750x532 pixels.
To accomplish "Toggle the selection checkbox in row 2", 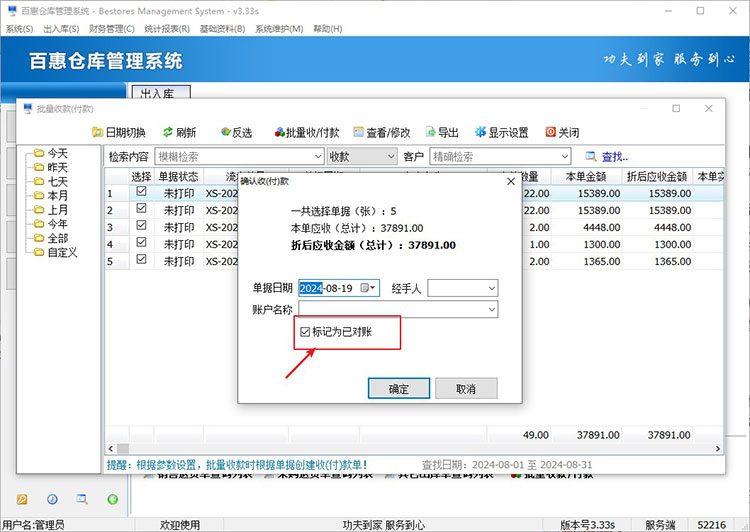I will (x=141, y=208).
